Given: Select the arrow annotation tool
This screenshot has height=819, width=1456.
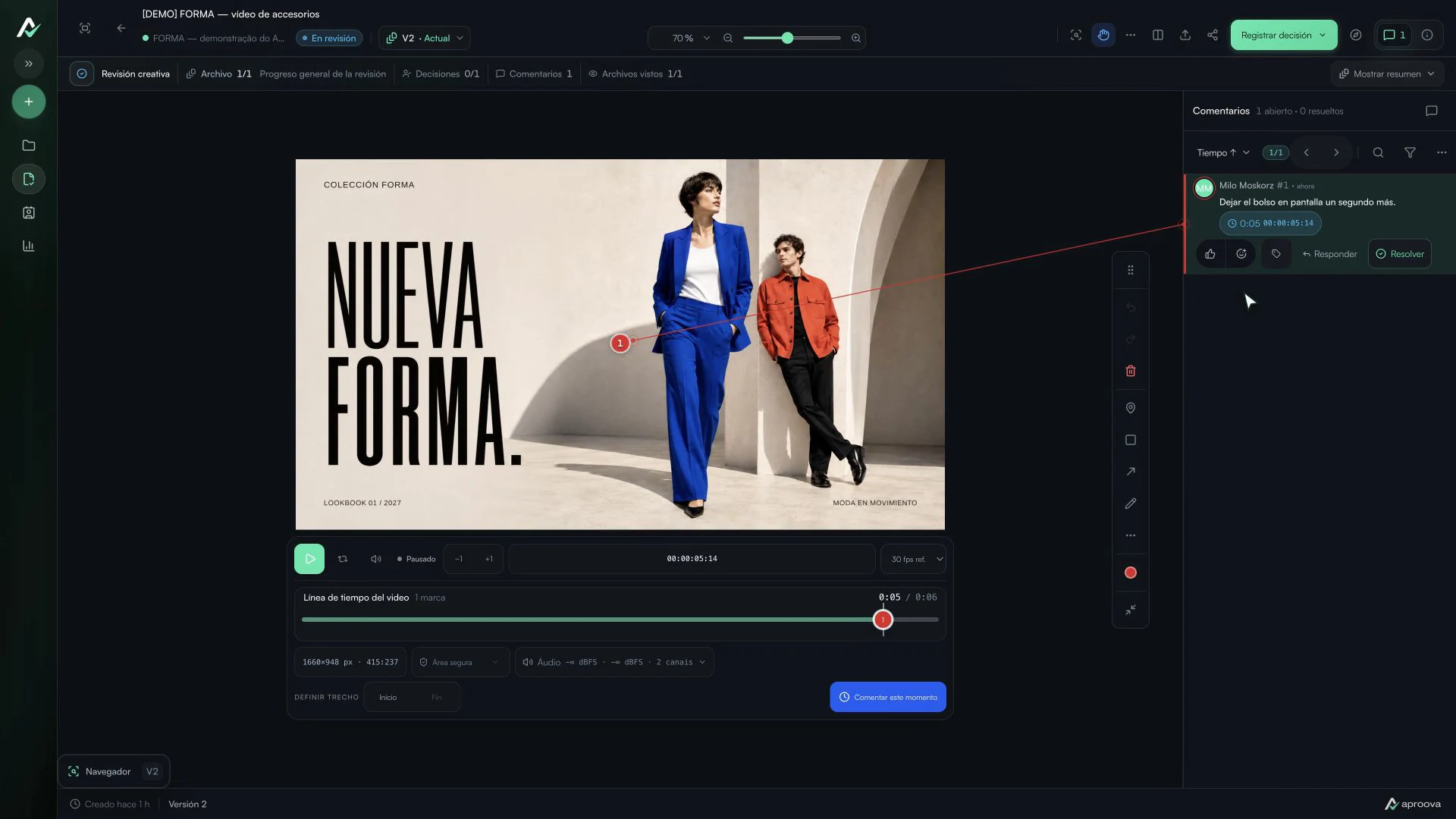Looking at the screenshot, I should (x=1131, y=472).
